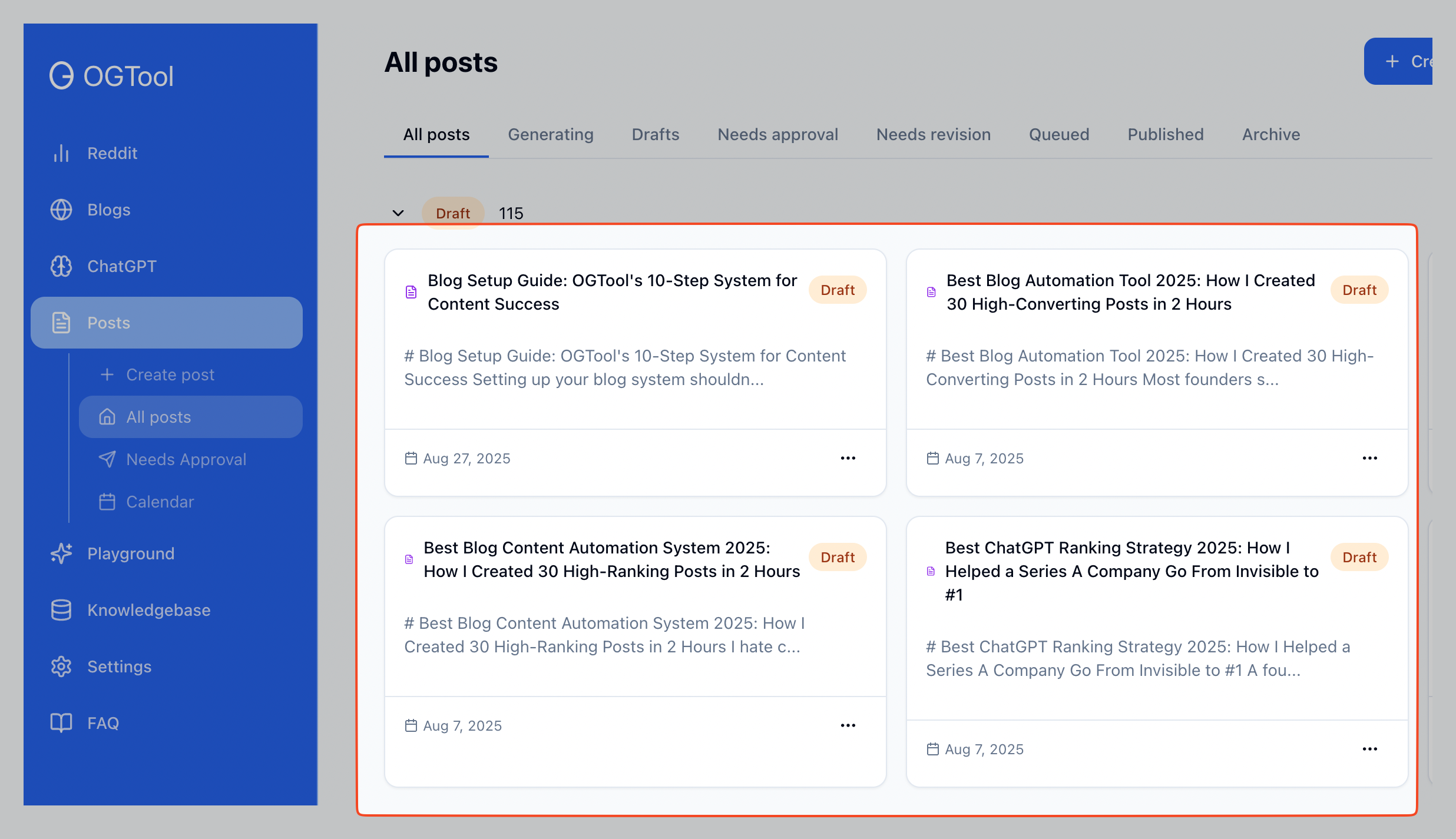Switch to the All posts tab

pos(436,134)
